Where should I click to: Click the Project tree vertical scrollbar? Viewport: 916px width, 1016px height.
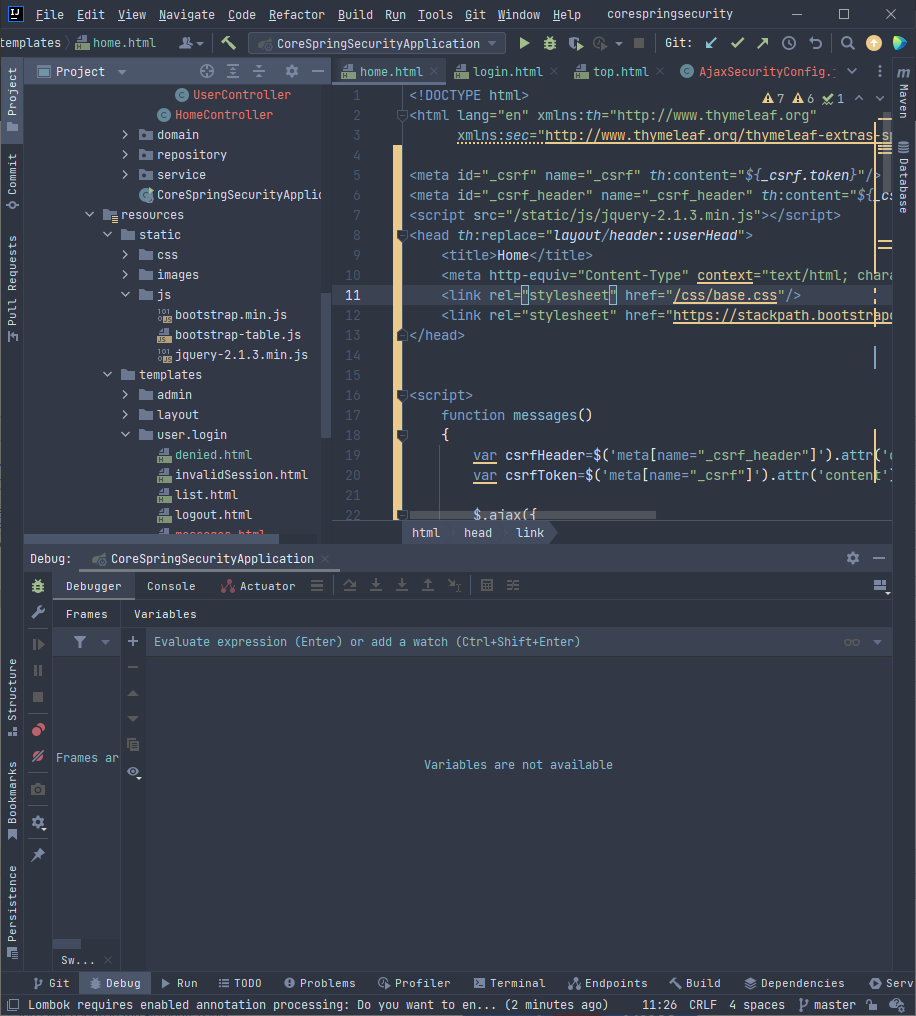(x=326, y=365)
